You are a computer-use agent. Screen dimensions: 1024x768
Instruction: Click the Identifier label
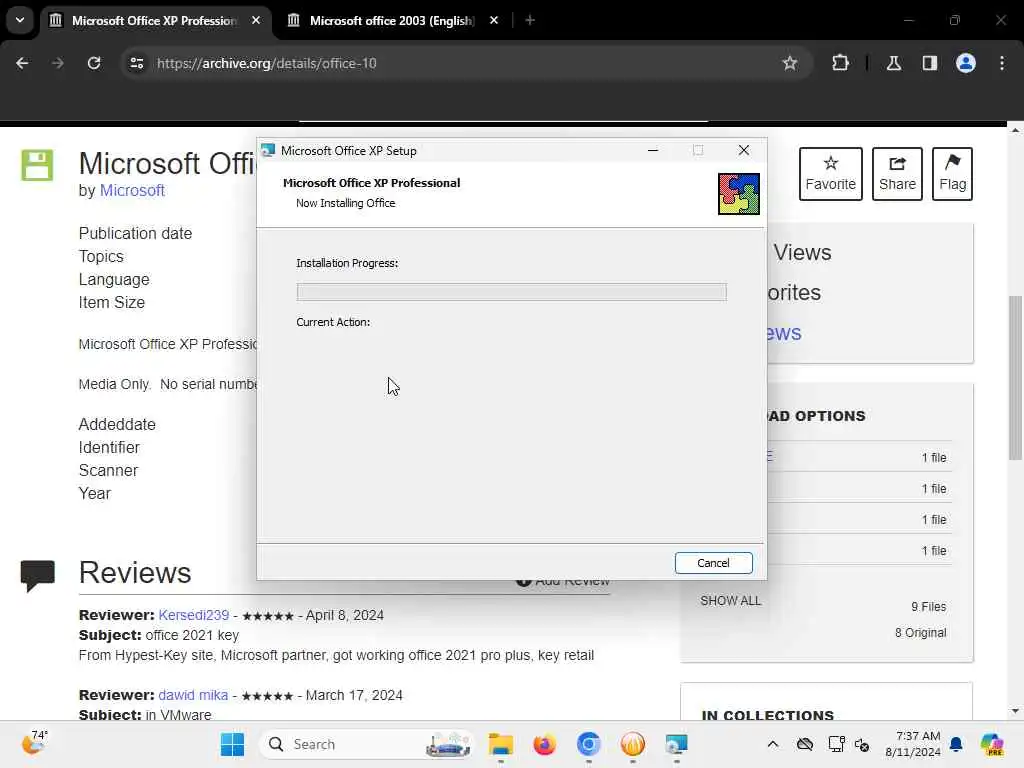pos(109,447)
